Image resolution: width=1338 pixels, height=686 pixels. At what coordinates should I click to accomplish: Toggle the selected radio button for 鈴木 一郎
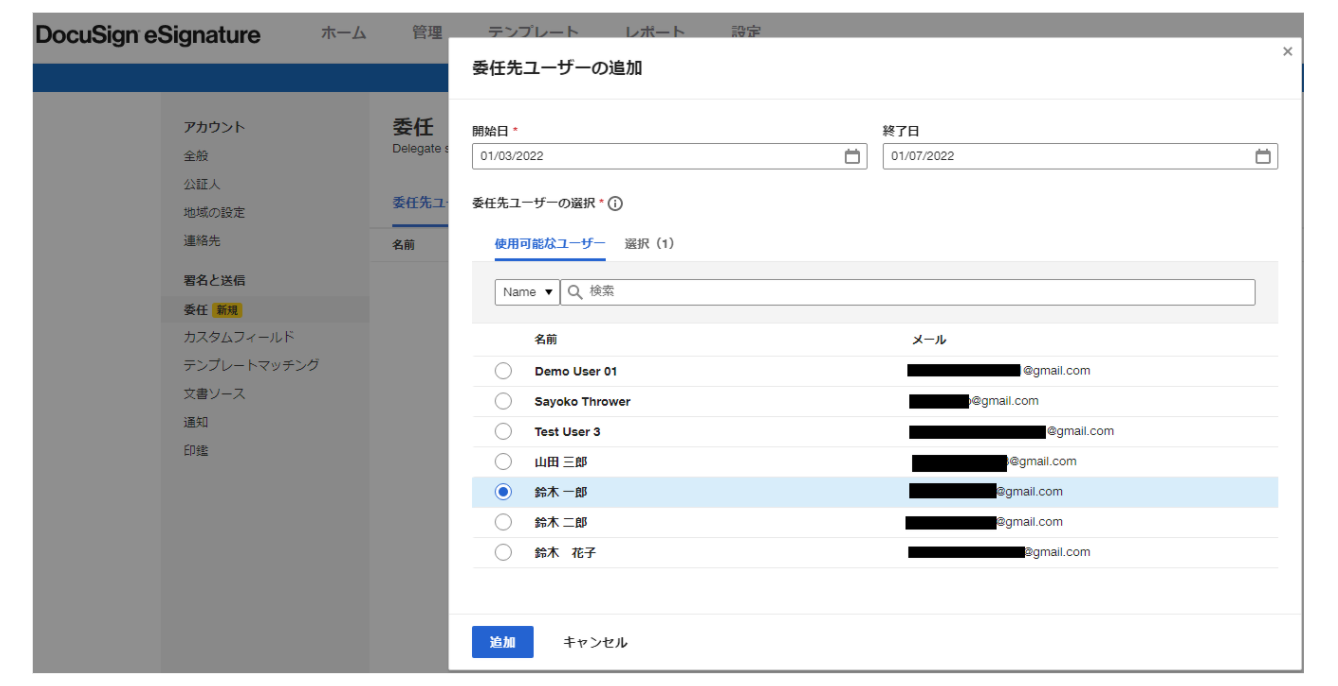pyautogui.click(x=503, y=491)
